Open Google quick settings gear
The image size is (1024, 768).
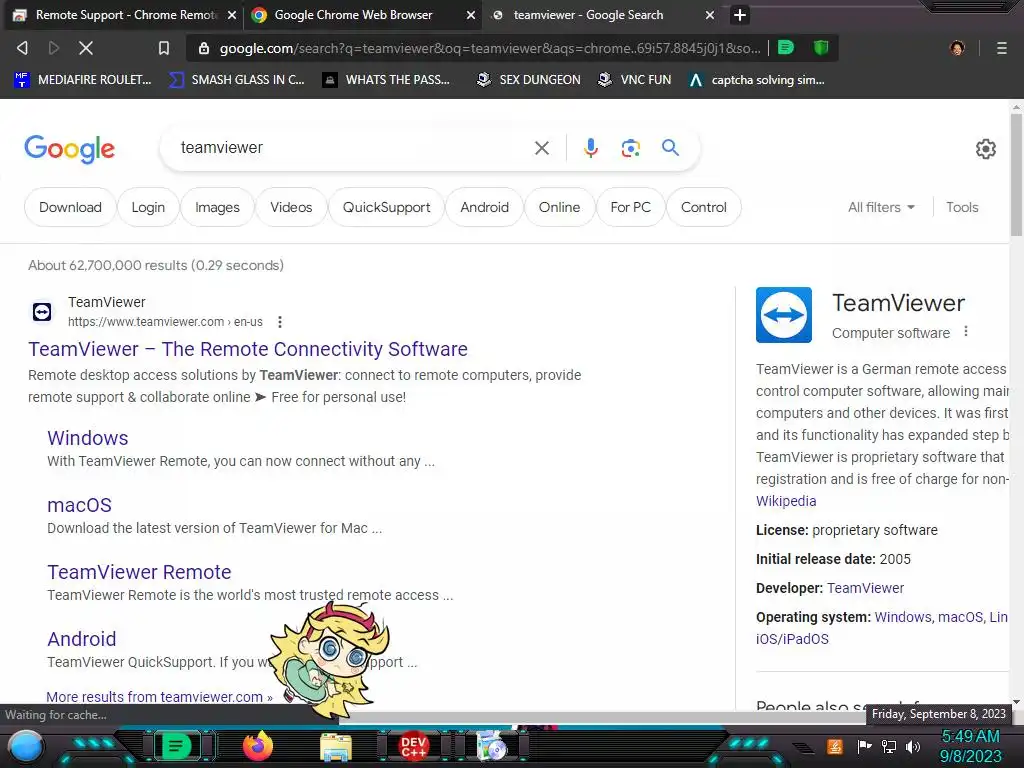pyautogui.click(x=985, y=149)
